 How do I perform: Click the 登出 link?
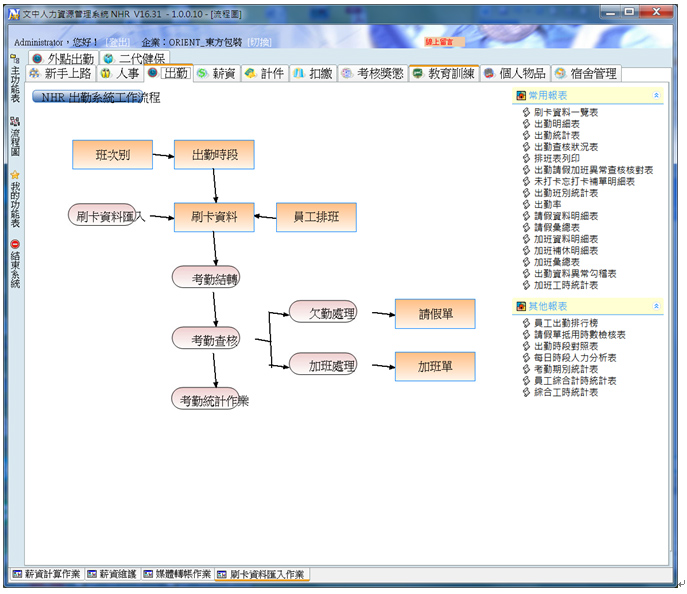pos(117,43)
